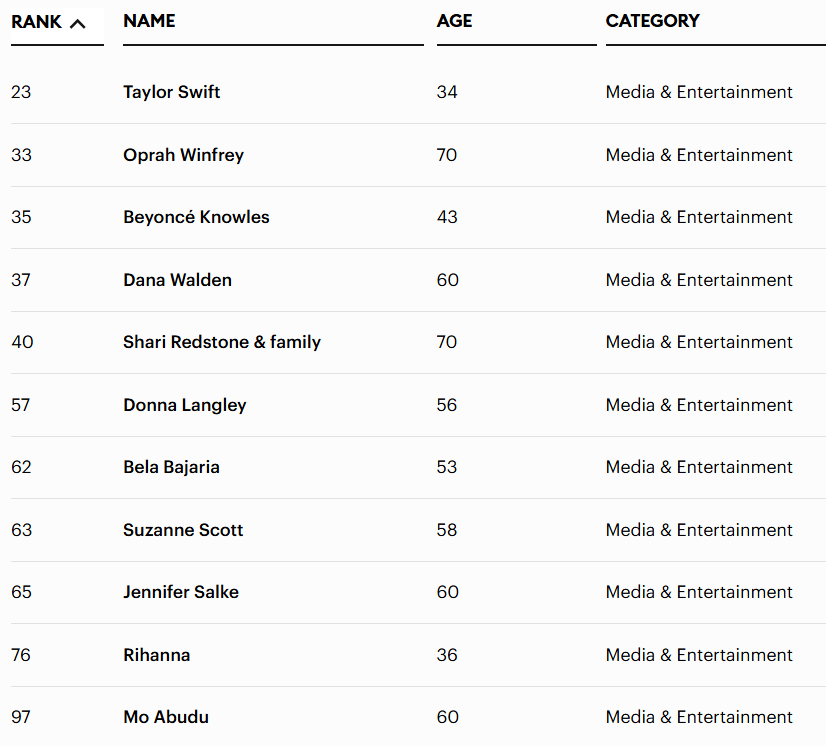Screen dimensions: 826x746
Task: Click the RANK column header text
Action: (36, 22)
